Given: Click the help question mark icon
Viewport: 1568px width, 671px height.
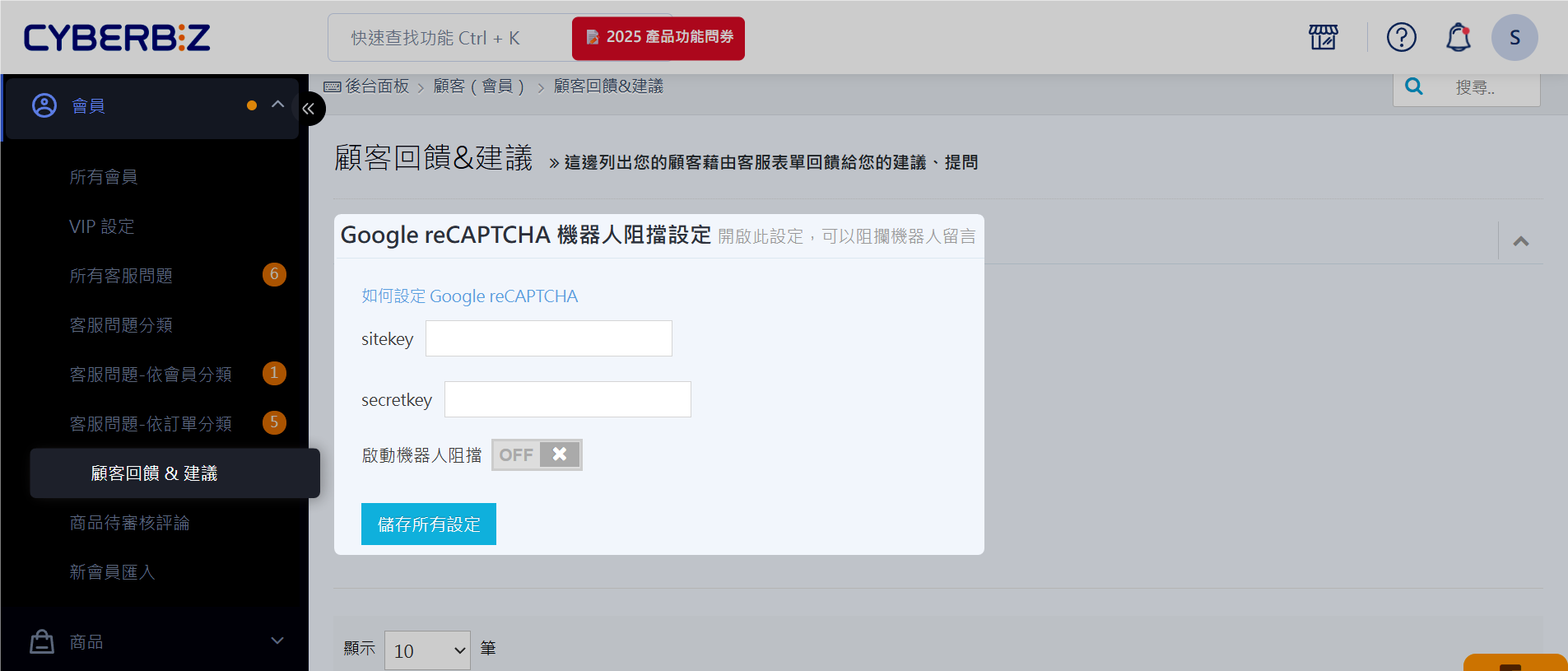Looking at the screenshot, I should coord(1401,37).
